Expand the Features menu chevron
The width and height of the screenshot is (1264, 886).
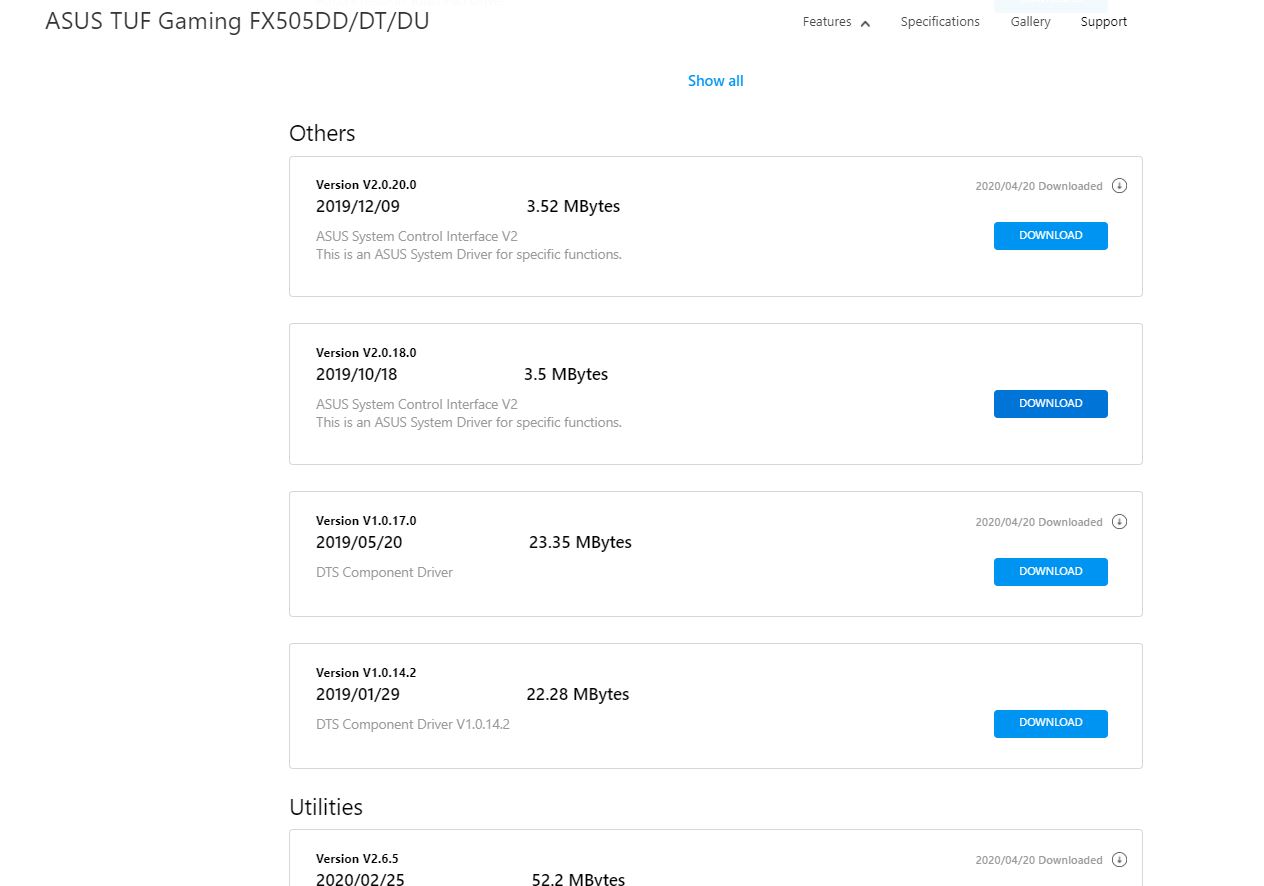[x=865, y=23]
